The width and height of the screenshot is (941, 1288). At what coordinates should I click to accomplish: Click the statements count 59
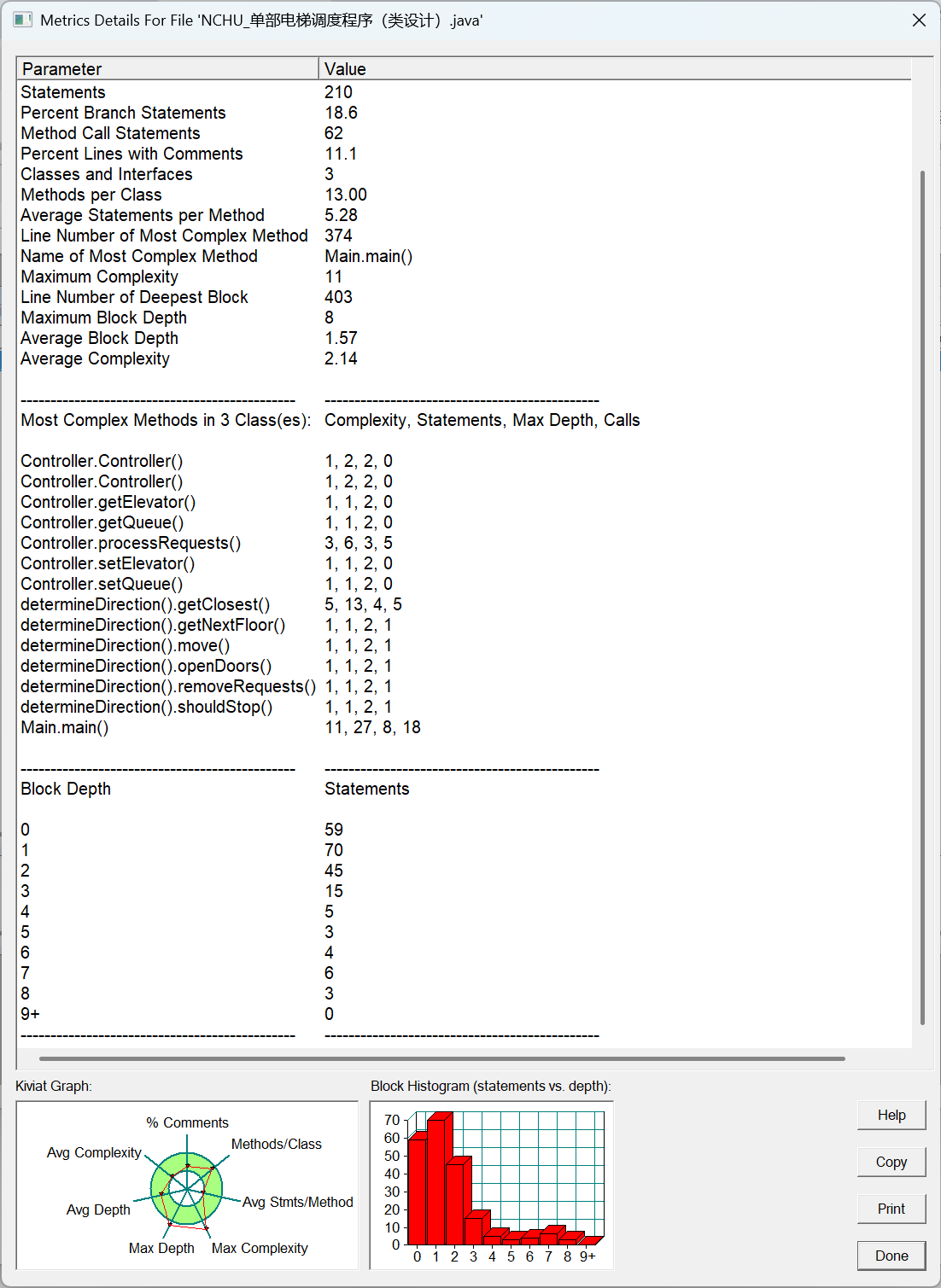(x=334, y=830)
